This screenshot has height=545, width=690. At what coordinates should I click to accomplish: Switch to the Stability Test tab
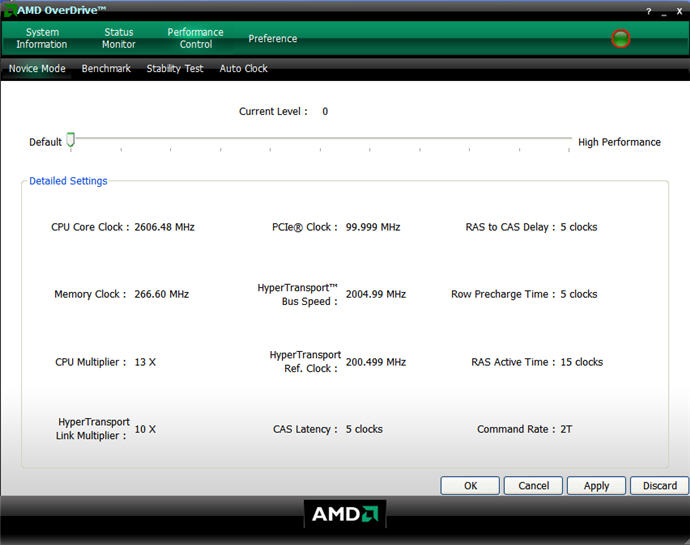pos(175,69)
